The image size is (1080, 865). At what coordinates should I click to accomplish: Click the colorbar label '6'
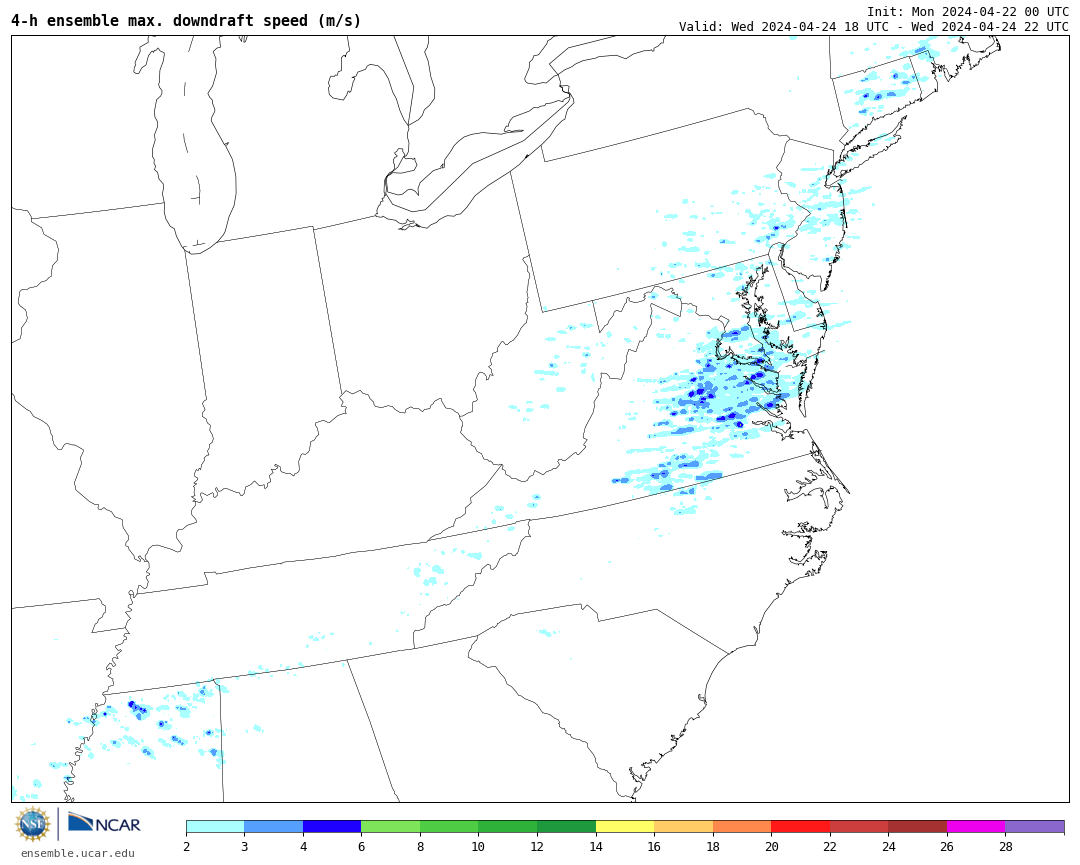(362, 846)
